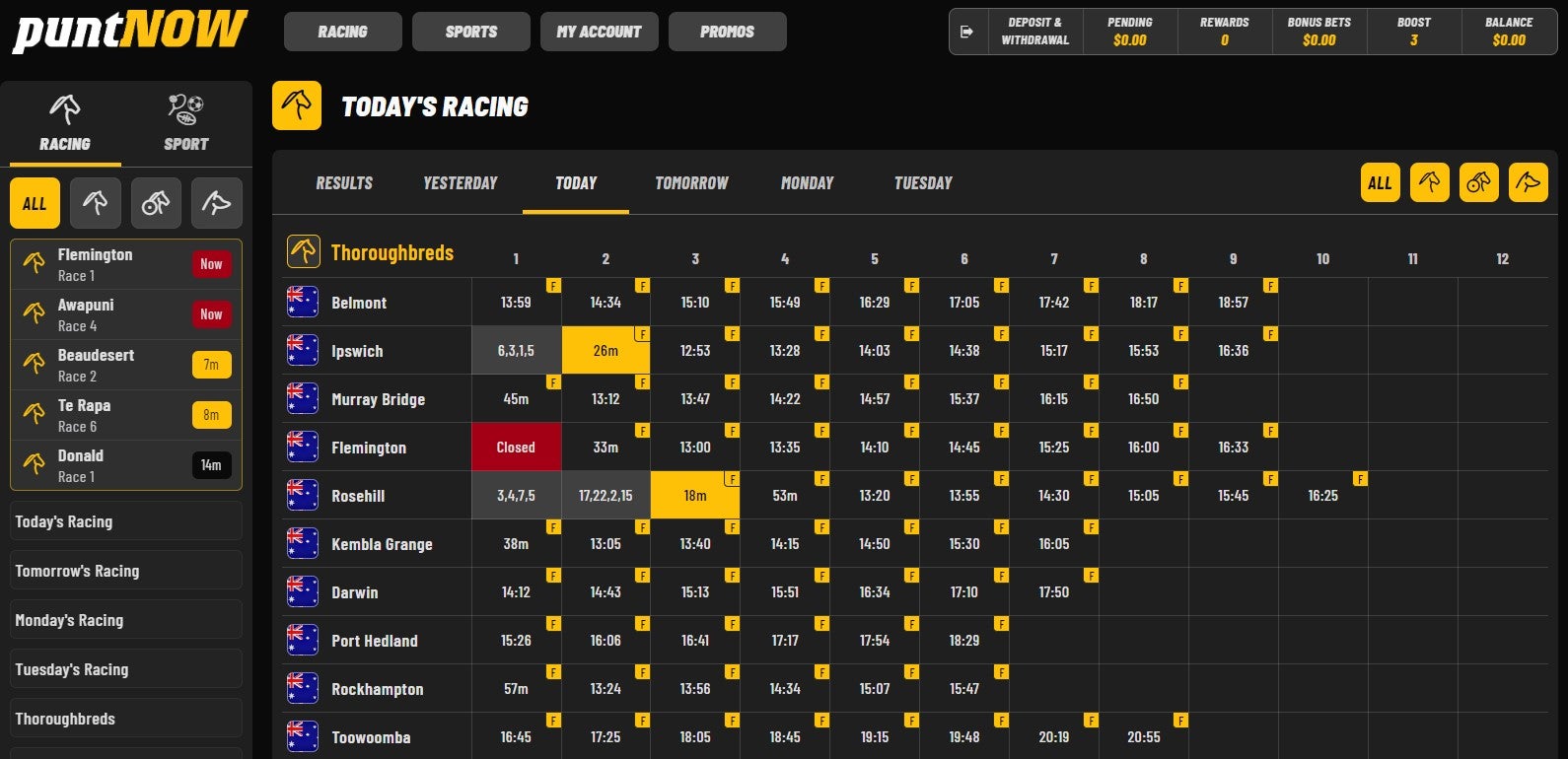Image resolution: width=1568 pixels, height=759 pixels.
Task: Switch to the Tuesday tab
Action: 923,182
